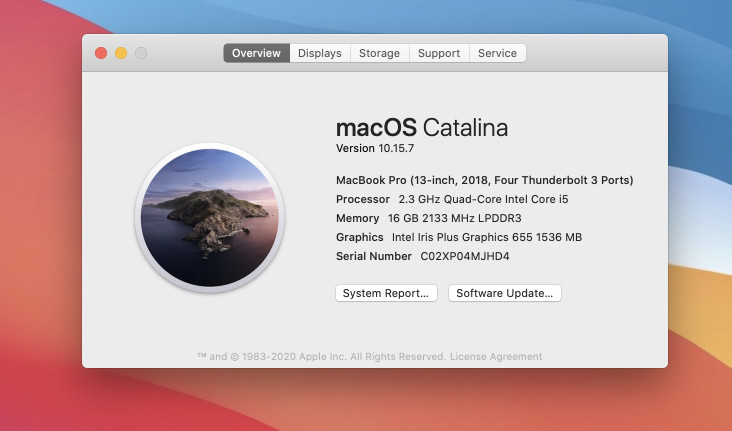The height and width of the screenshot is (431, 732).
Task: Click the Version 10.15.7 text
Action: (x=375, y=148)
